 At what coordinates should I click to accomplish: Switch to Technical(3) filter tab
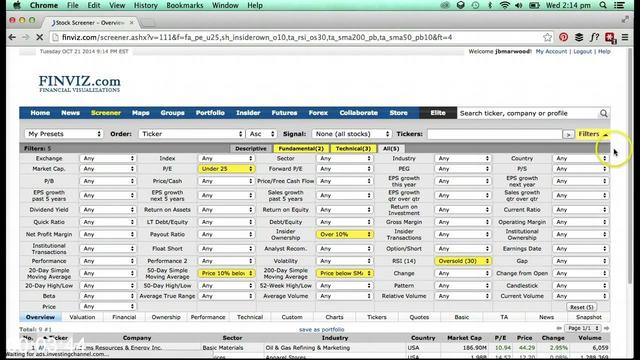[353, 149]
